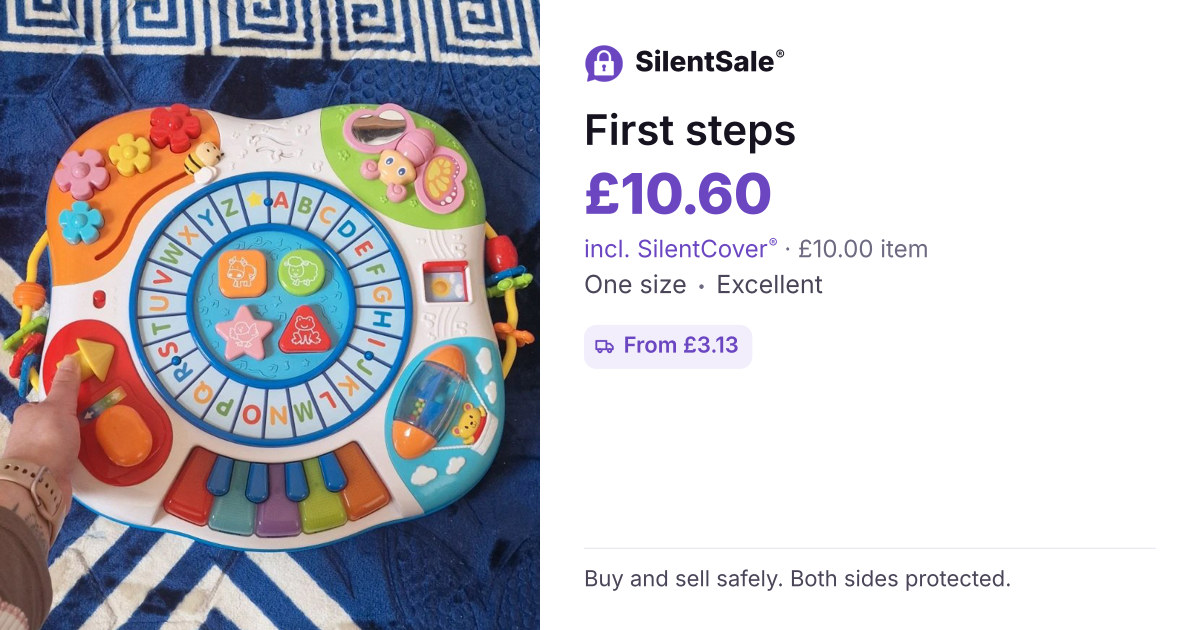Click the Buy and sell safely footer text
Screen dimensions: 1200x630
797,579
